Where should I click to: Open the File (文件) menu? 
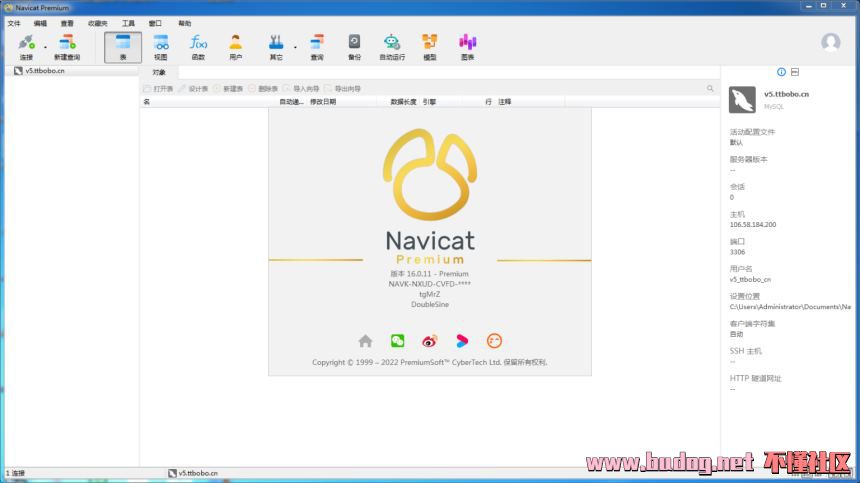14,23
